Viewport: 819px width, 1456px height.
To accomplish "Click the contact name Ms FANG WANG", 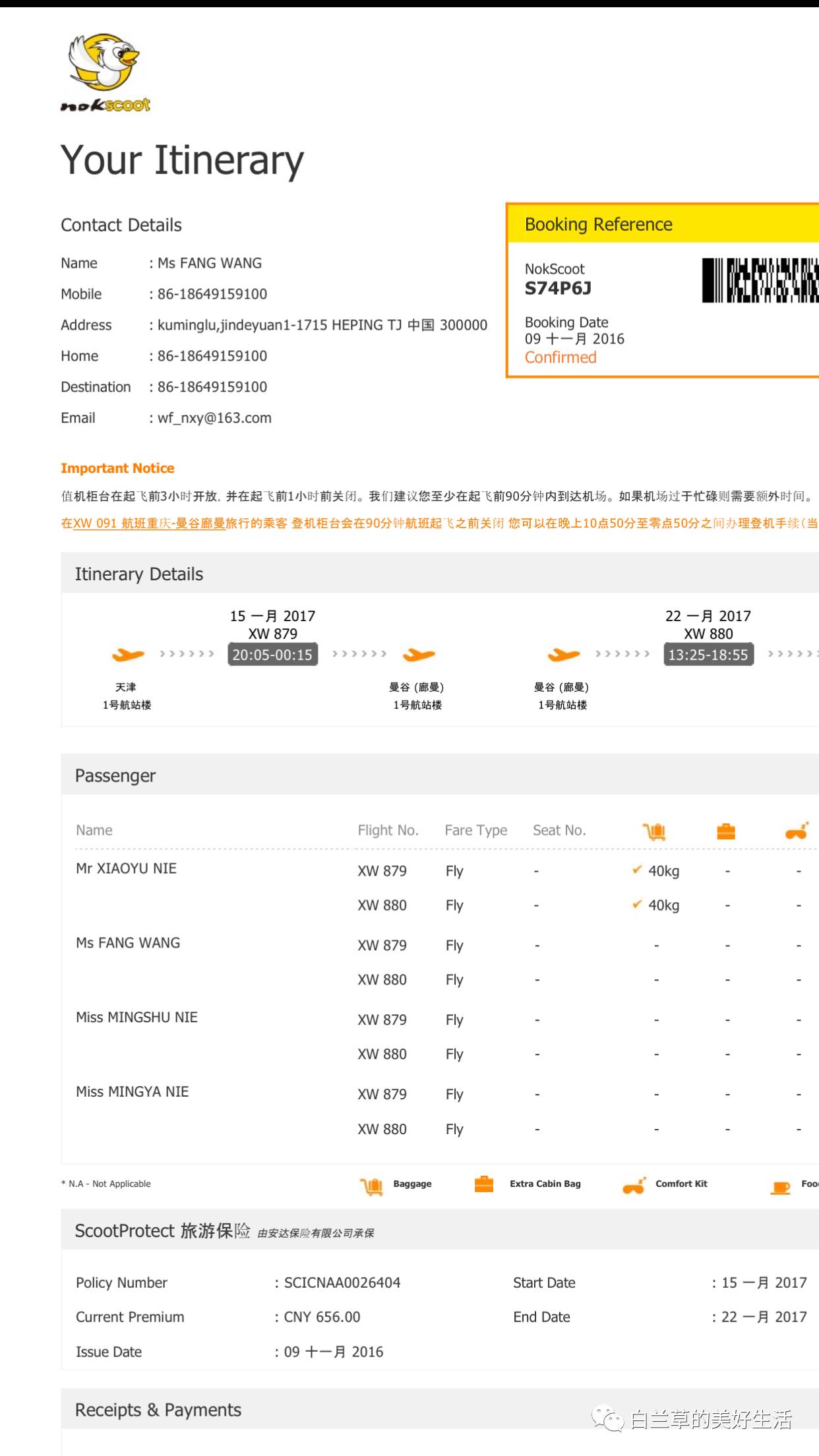I will (210, 263).
